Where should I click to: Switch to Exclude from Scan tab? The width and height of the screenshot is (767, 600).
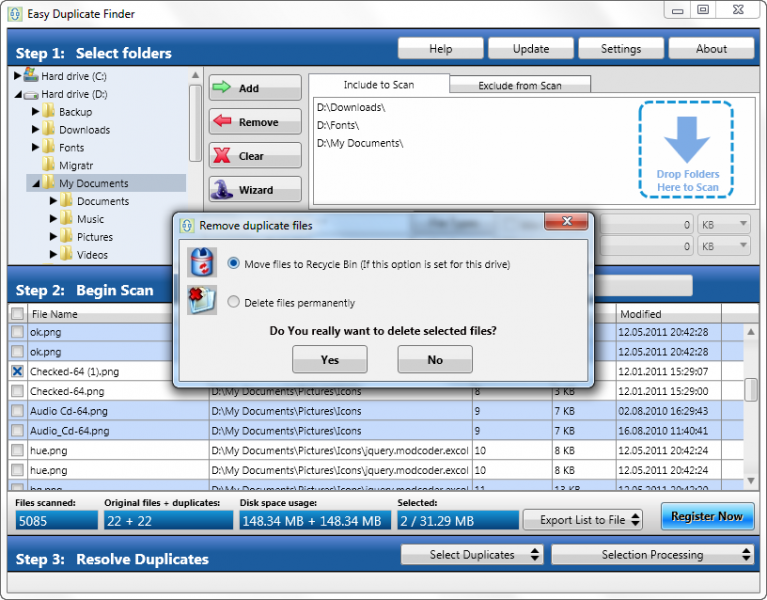(519, 85)
